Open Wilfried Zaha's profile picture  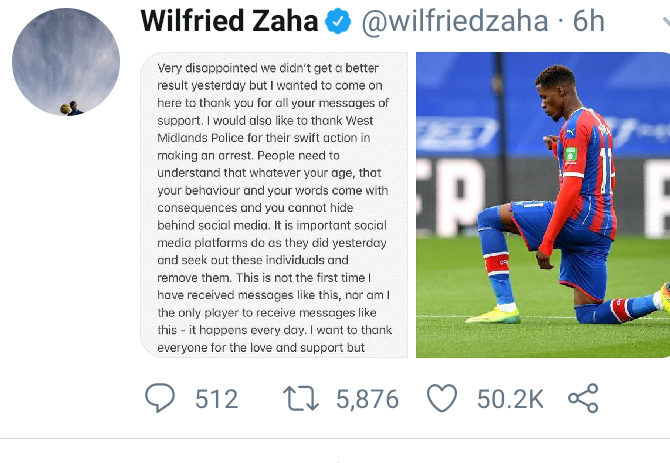[x=66, y=62]
